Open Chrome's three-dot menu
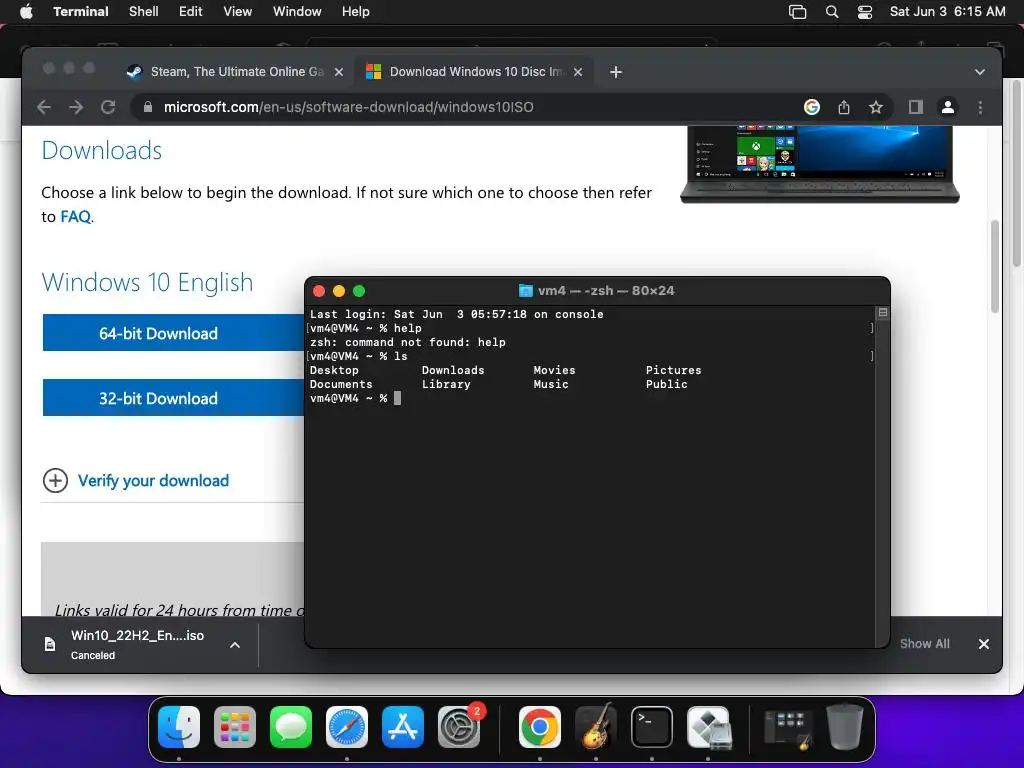The height and width of the screenshot is (768, 1024). pyautogui.click(x=980, y=107)
